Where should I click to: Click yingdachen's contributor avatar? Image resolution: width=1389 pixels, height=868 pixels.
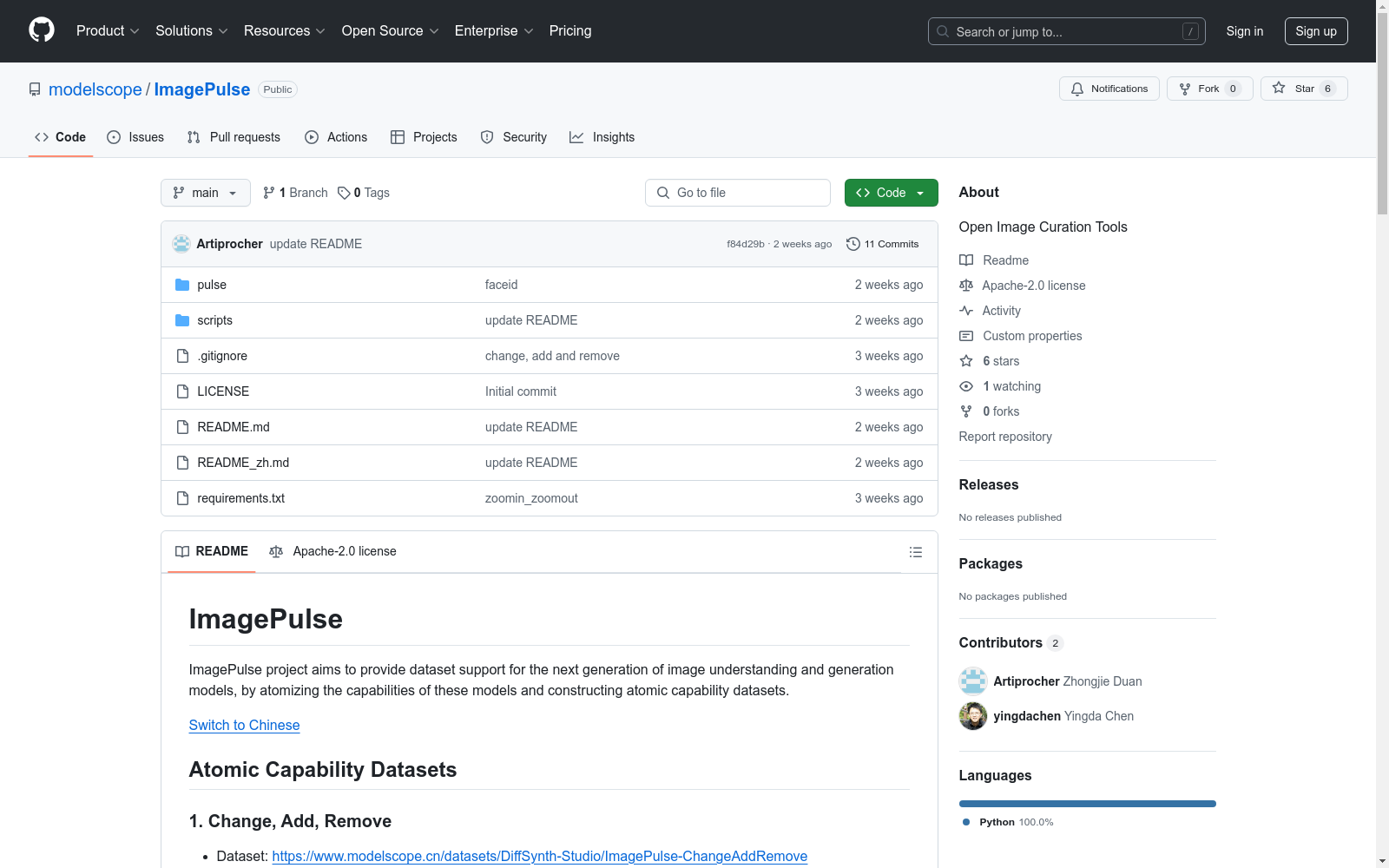coord(973,716)
